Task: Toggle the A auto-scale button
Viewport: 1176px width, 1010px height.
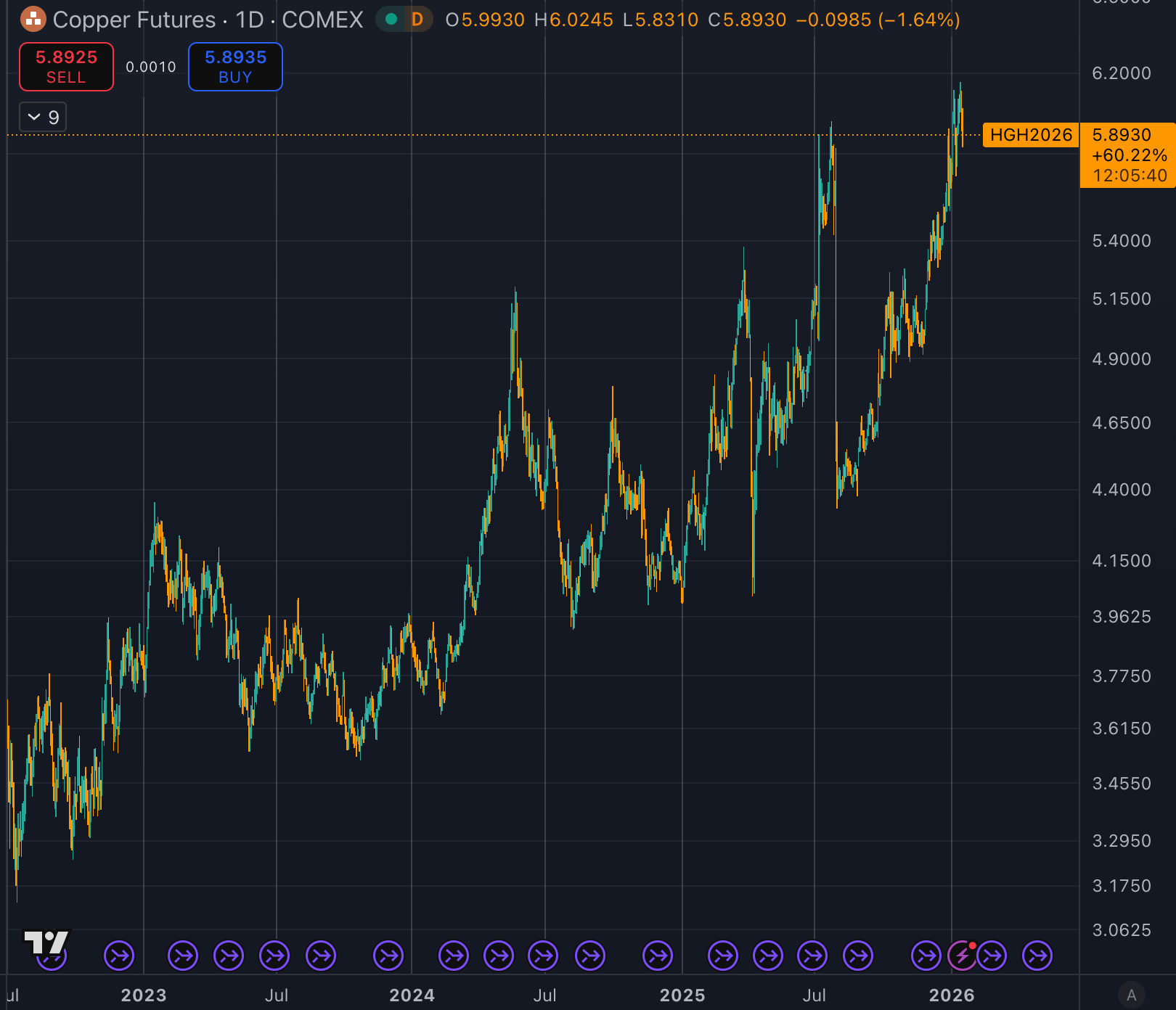Action: 1131,995
